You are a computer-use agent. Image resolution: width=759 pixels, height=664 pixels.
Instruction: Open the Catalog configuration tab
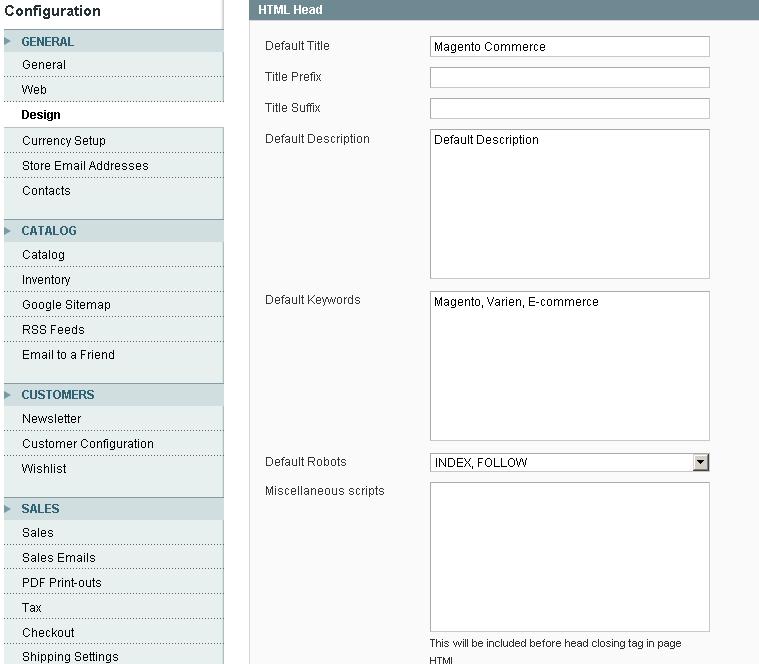point(114,255)
